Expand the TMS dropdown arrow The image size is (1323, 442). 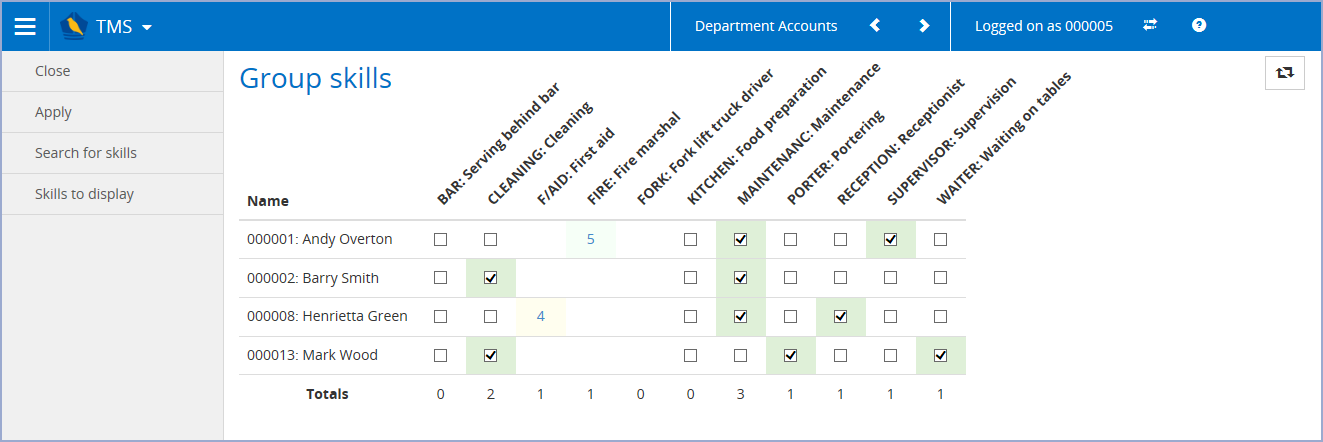pyautogui.click(x=147, y=28)
